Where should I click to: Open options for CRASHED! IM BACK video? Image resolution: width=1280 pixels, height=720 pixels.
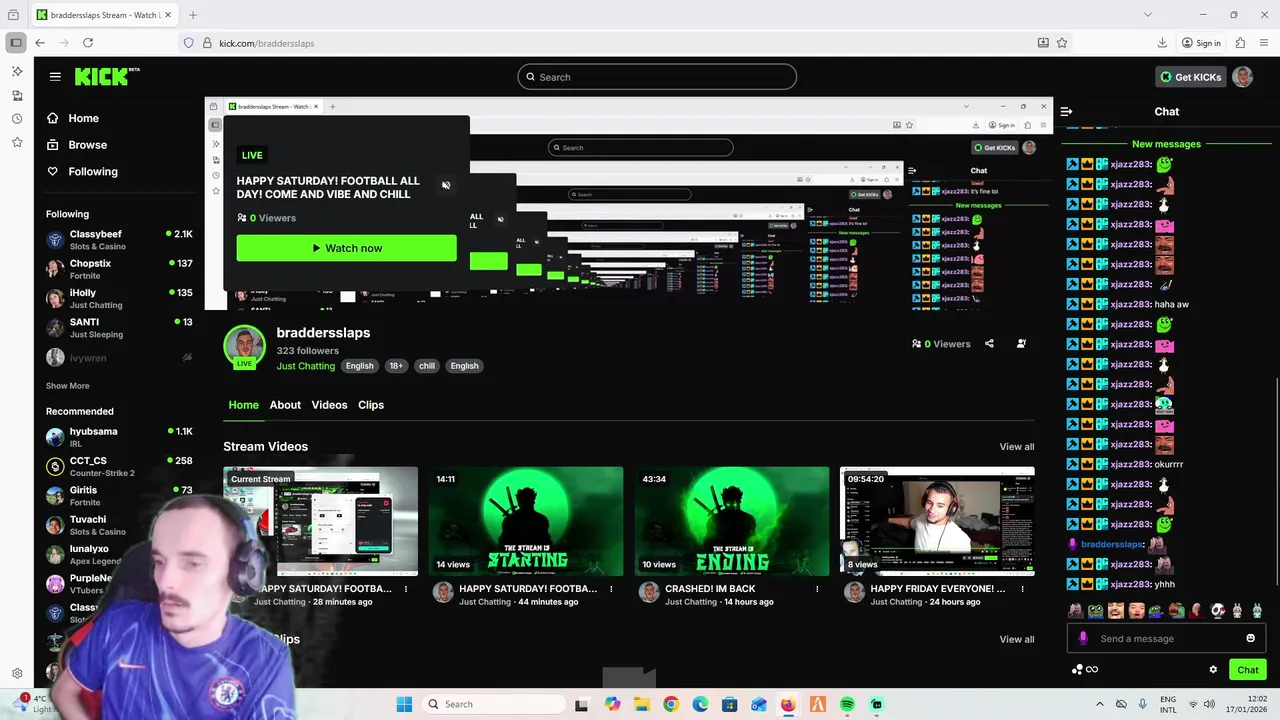(817, 589)
